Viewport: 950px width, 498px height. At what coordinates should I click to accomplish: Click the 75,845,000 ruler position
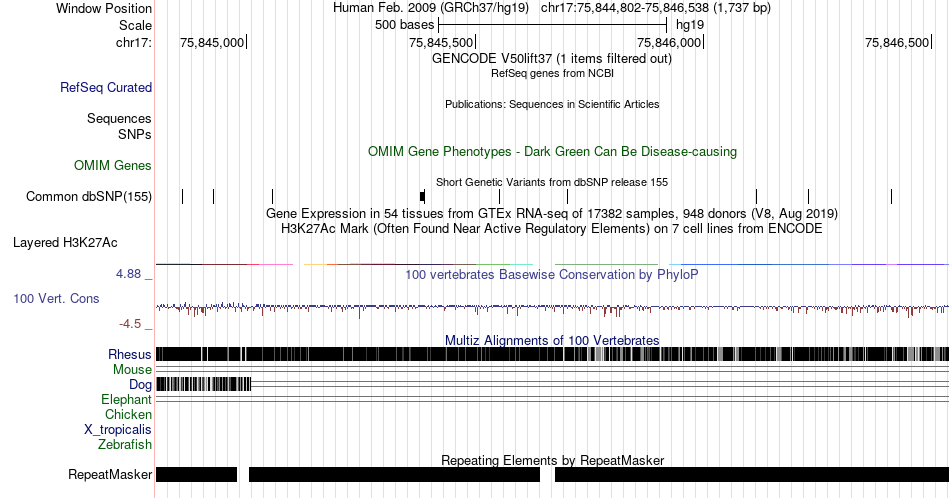pos(212,42)
